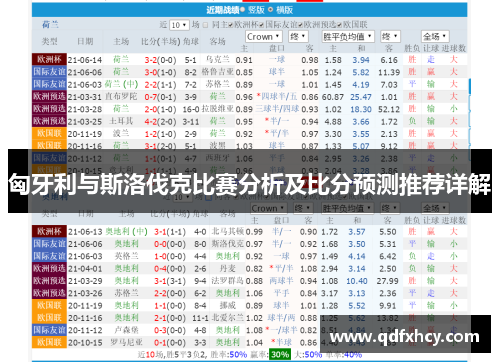500x362 pixels.
Task: Click the 3.94 draw odds value
Action: point(361,60)
